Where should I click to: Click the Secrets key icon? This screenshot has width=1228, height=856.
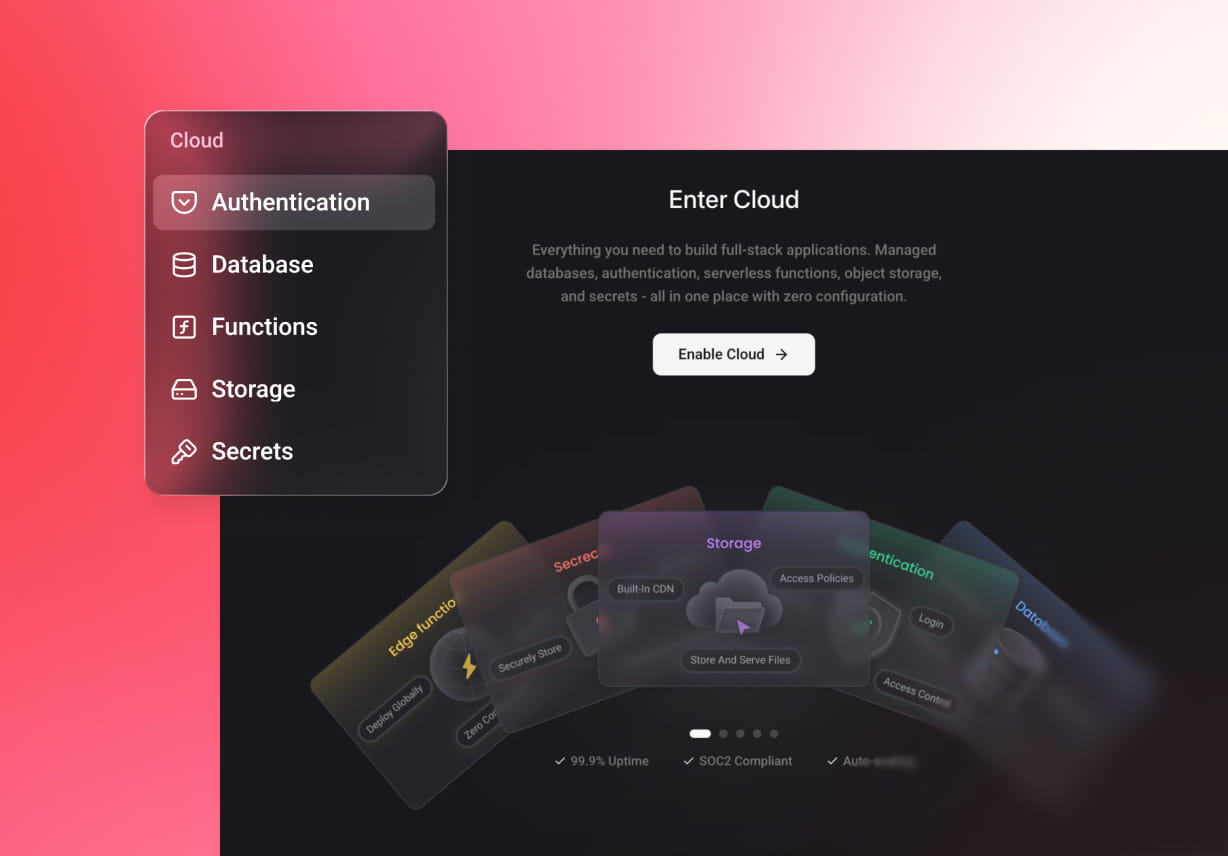click(x=184, y=451)
